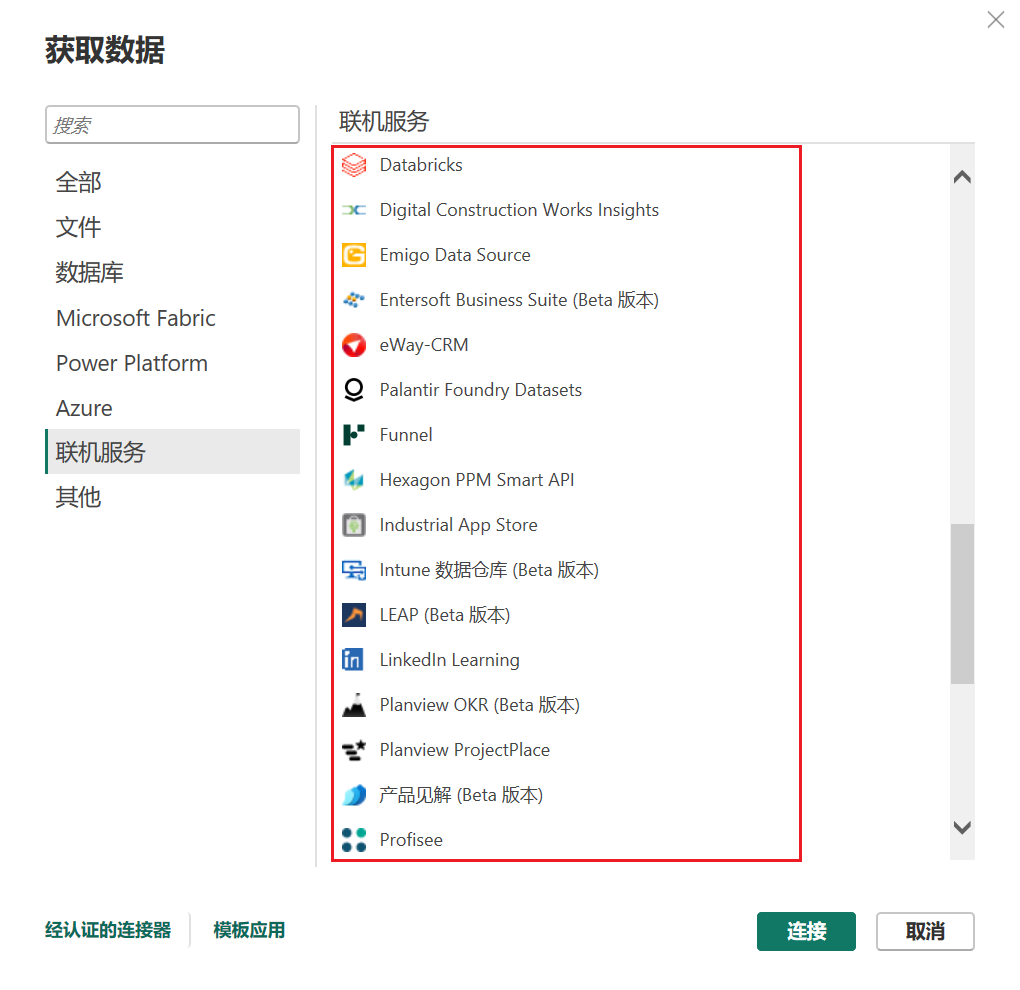Viewport: 1020px width, 990px height.
Task: Click the Databricks connector icon
Action: 354,165
